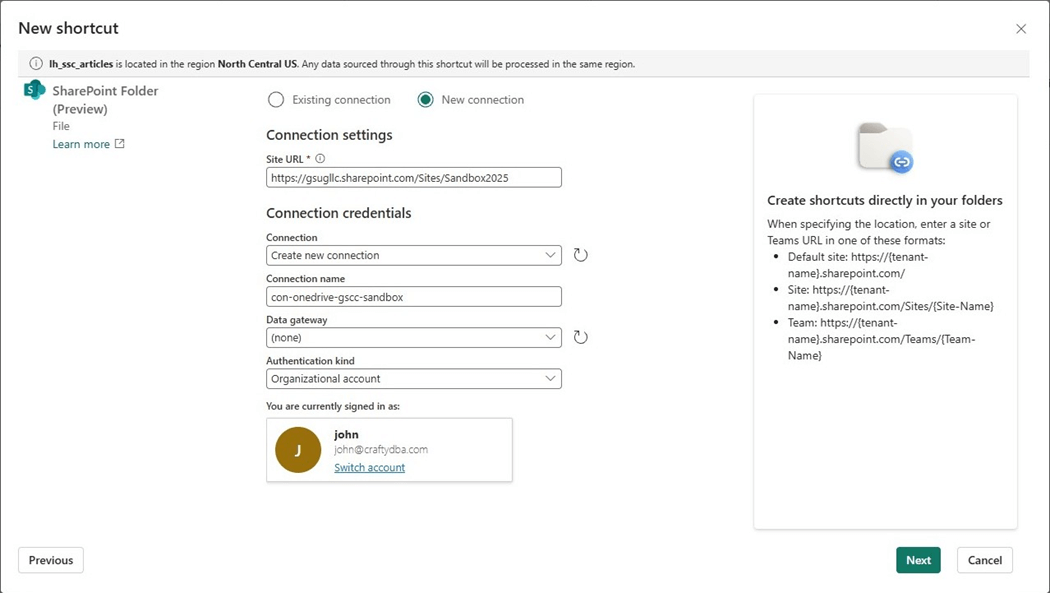
Task: Refresh the Connection list
Action: (x=580, y=255)
